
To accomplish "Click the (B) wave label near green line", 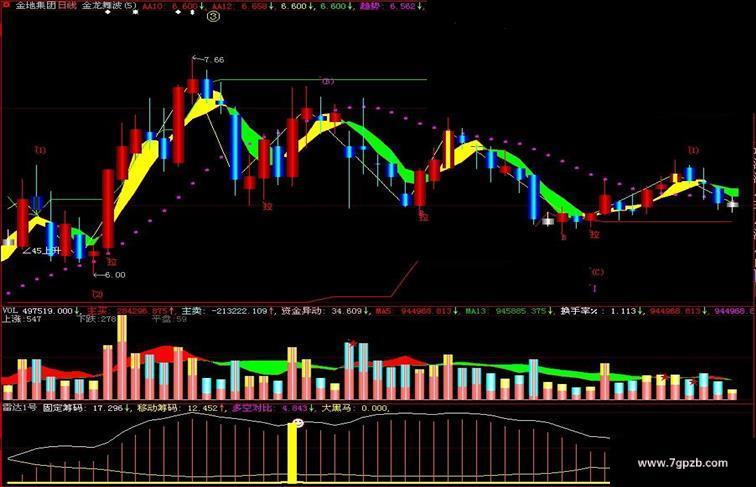I will pyautogui.click(x=327, y=81).
